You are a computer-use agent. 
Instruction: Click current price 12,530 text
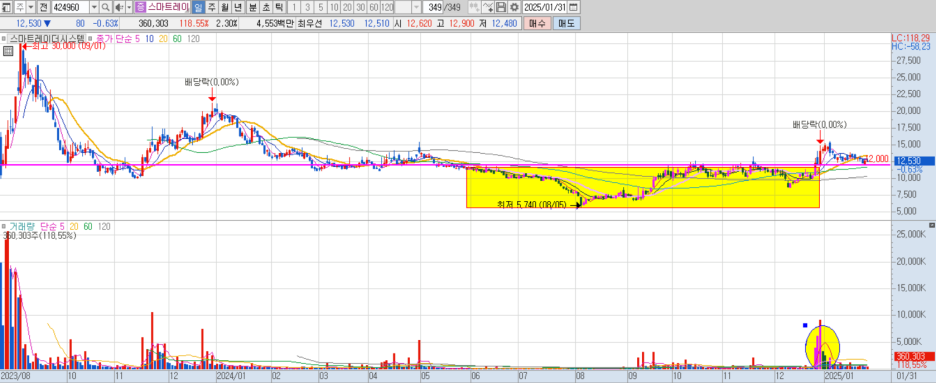[29, 23]
